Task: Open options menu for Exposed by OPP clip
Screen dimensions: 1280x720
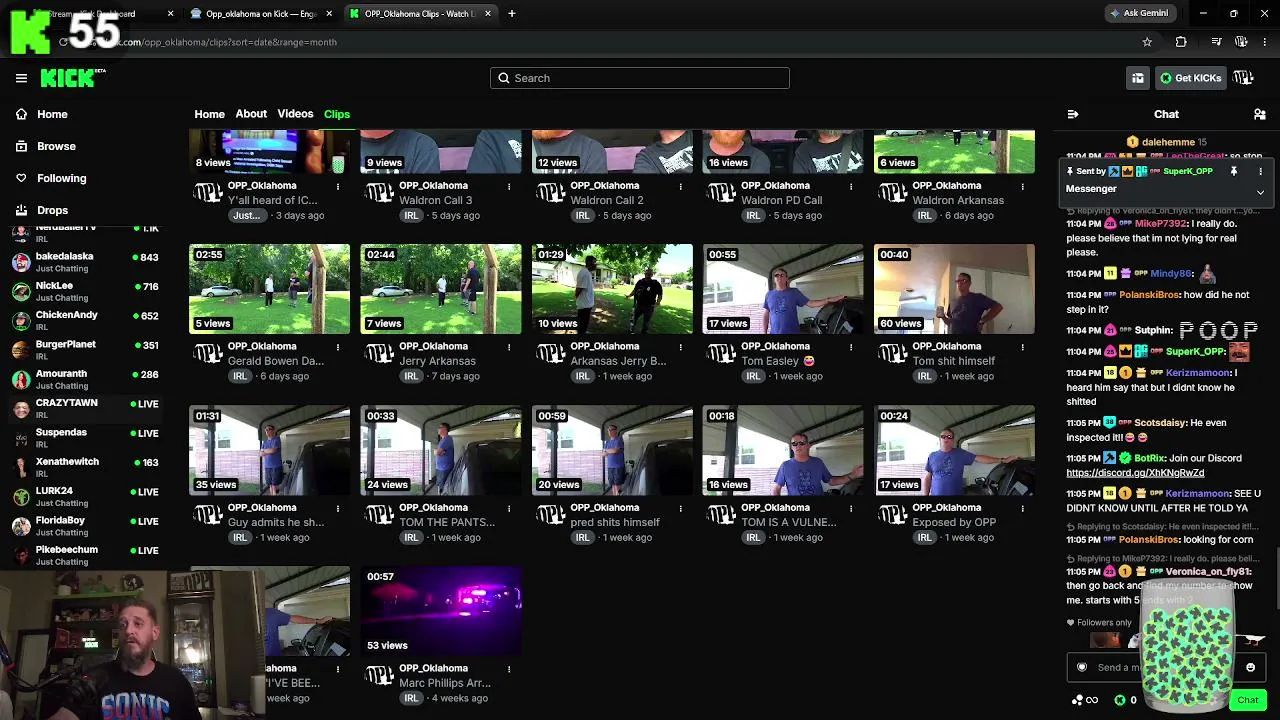Action: (x=1022, y=508)
